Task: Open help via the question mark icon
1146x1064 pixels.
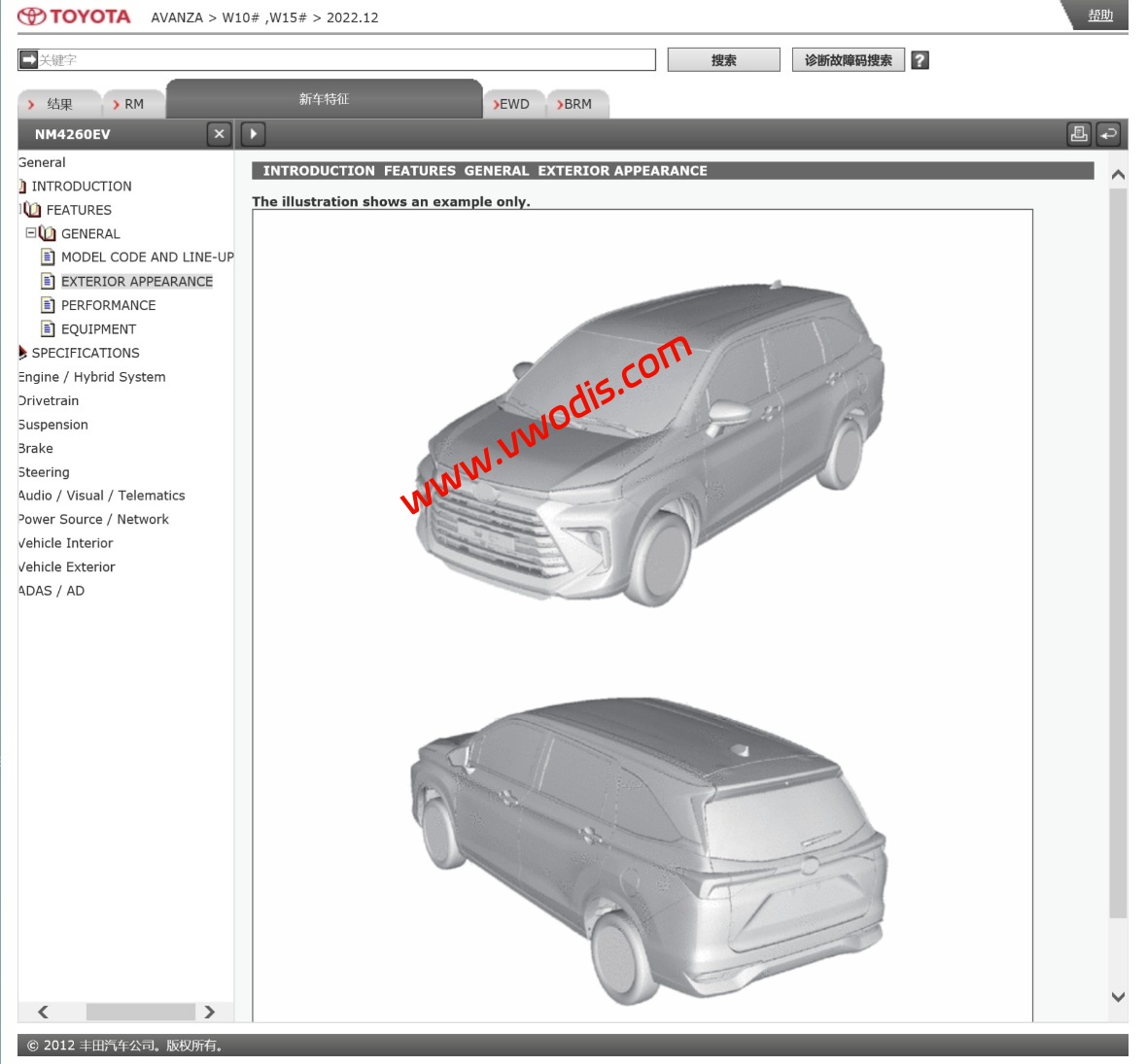Action: 918,59
